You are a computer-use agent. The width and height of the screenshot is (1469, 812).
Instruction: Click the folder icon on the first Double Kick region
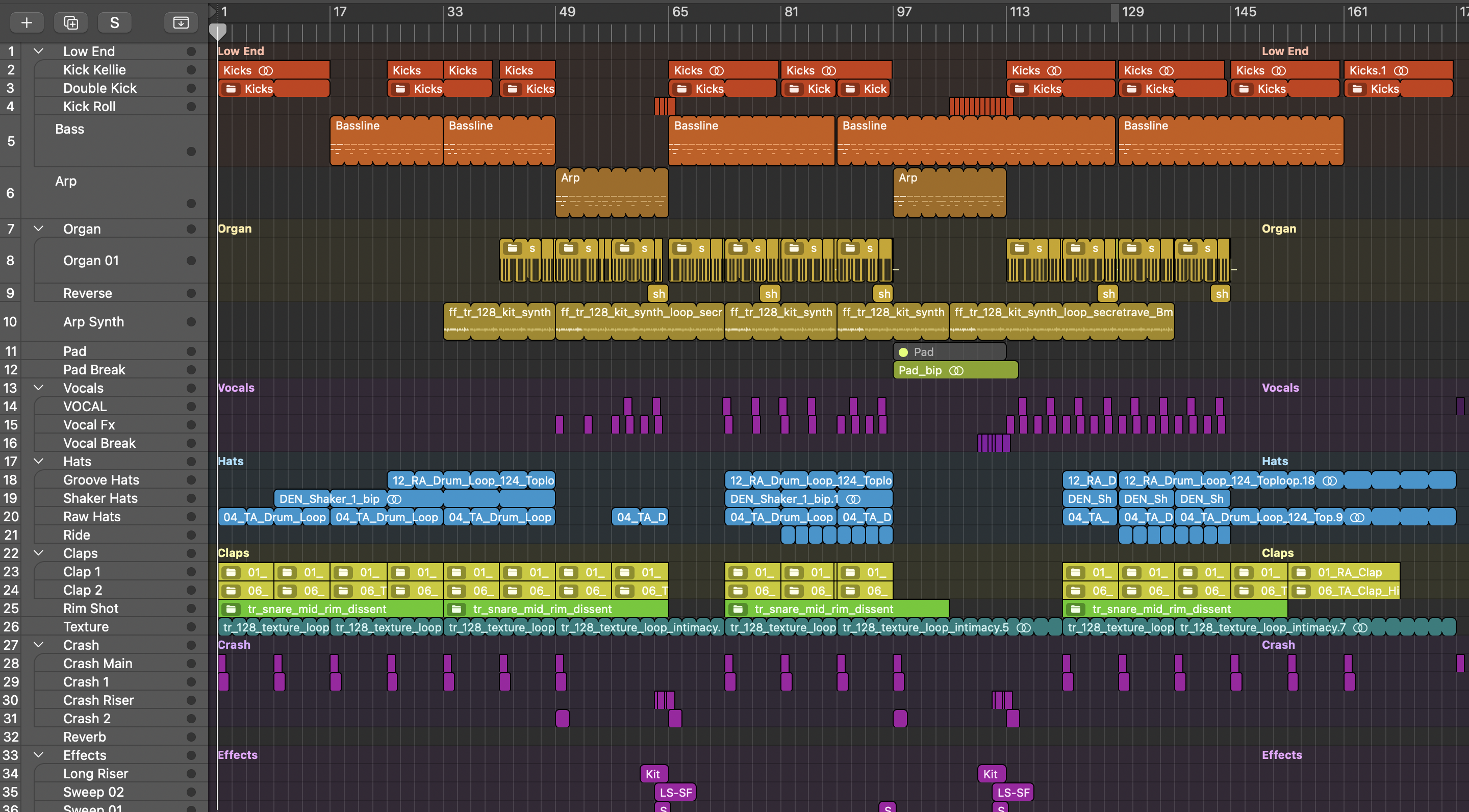[x=231, y=89]
